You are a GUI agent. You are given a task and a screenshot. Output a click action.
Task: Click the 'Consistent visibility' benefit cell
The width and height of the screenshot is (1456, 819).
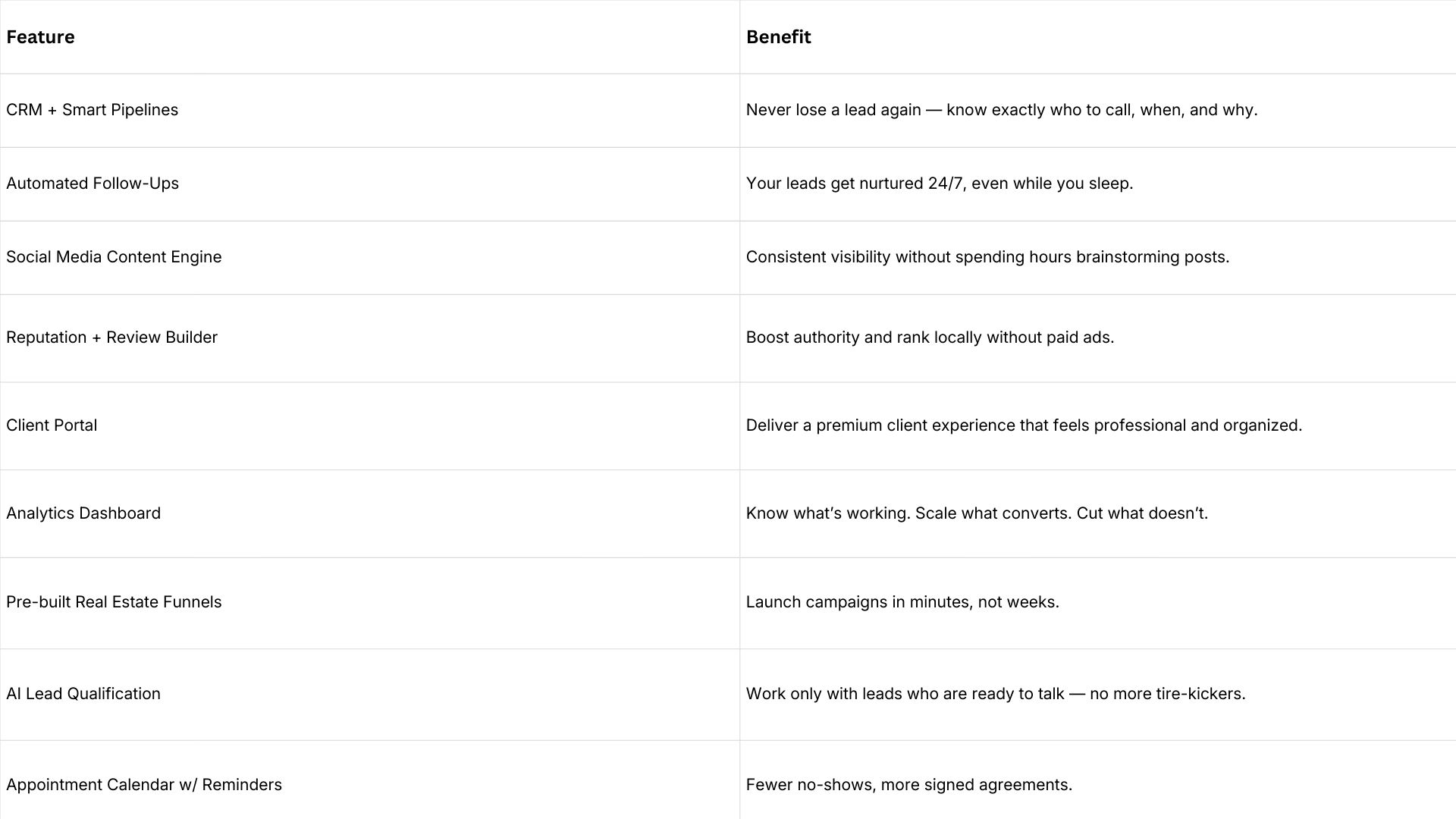[x=987, y=257]
